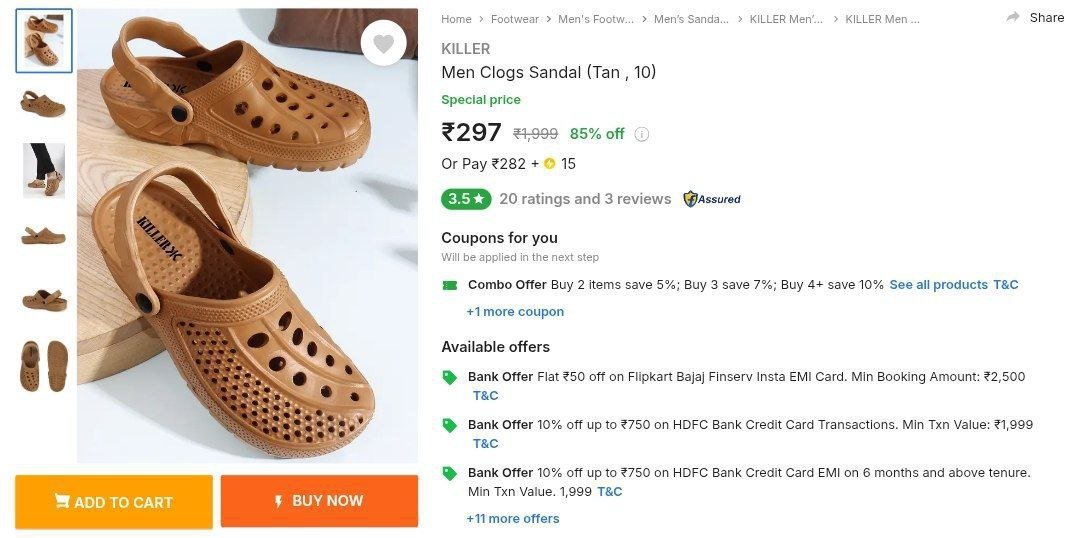Open the Footwear breadcrumb
Image resolution: width=1080 pixels, height=538 pixels.
click(514, 19)
